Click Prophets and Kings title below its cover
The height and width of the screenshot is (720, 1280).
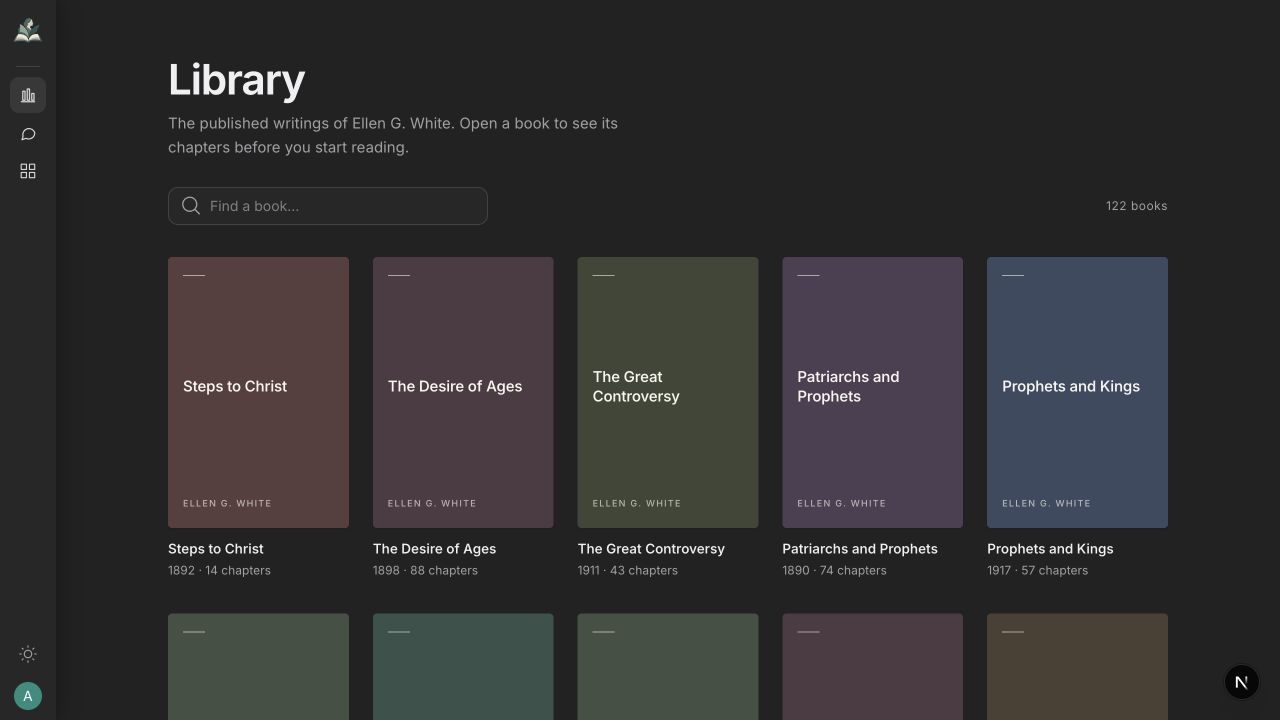point(1050,549)
